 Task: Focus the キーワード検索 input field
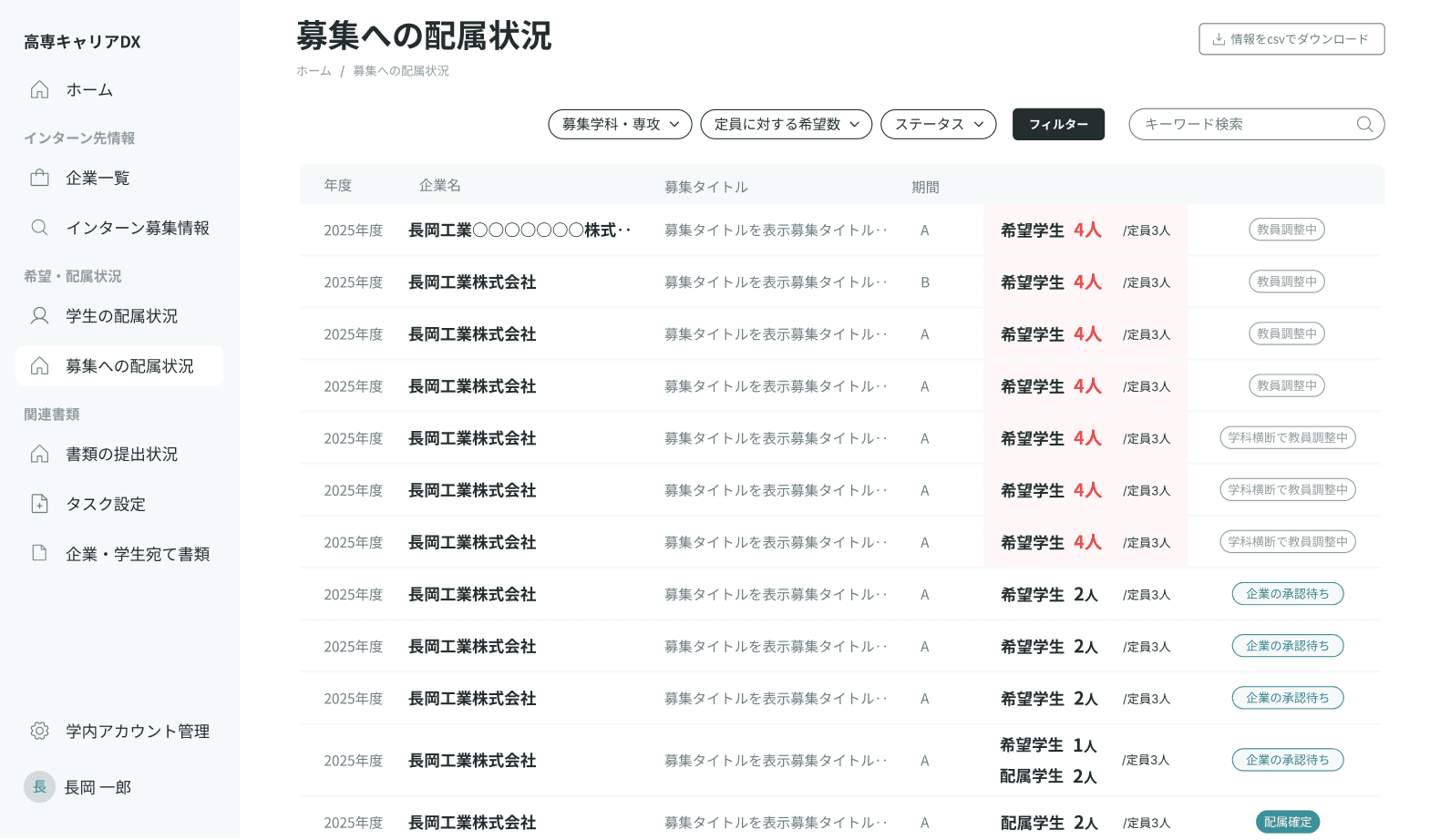click(x=1244, y=125)
